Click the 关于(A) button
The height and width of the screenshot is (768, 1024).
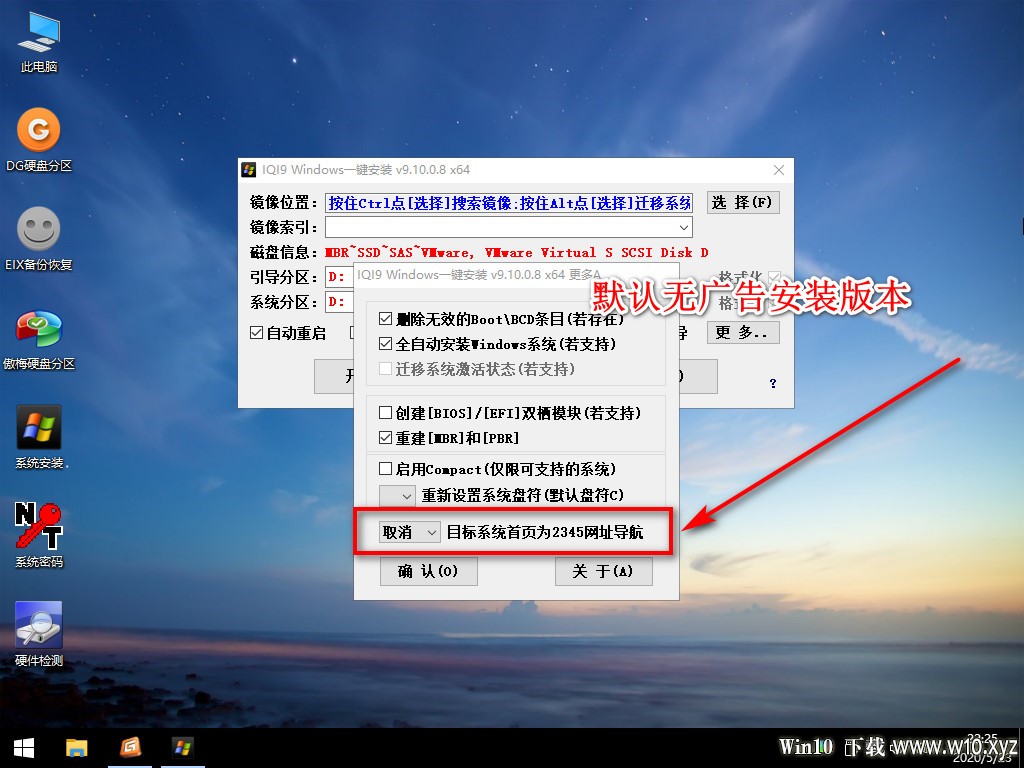pos(603,571)
